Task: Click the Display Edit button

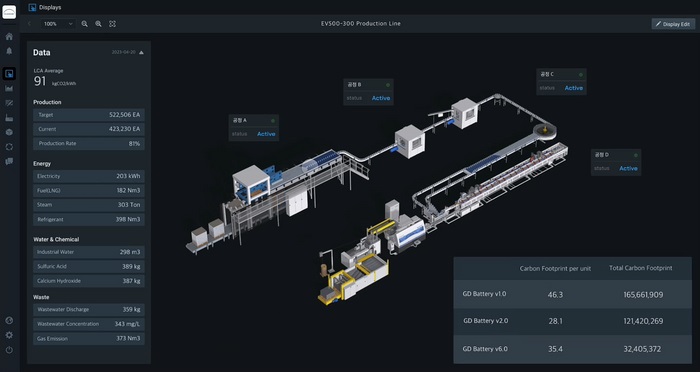Action: click(673, 24)
